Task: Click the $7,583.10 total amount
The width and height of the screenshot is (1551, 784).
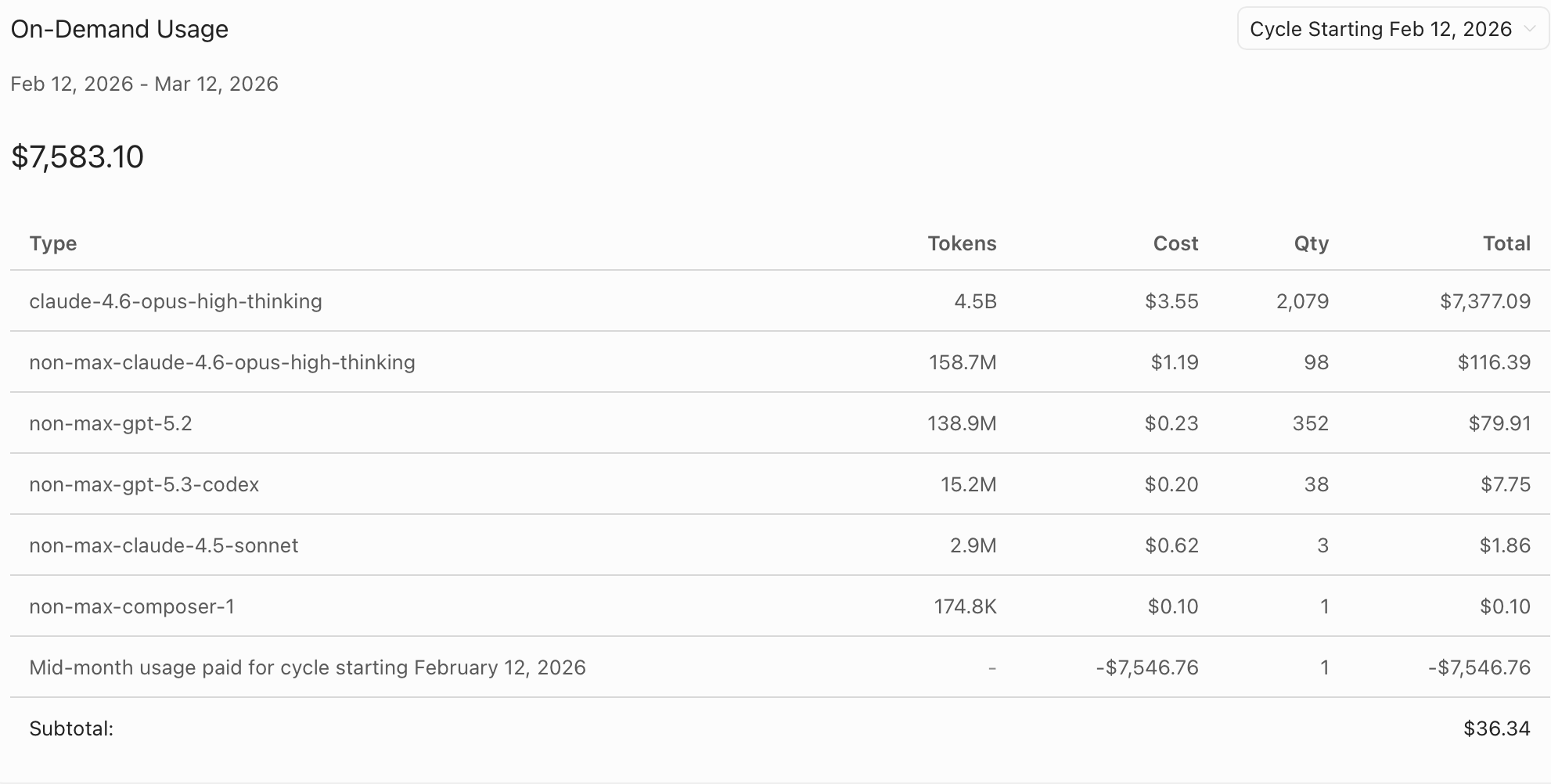Action: point(77,156)
